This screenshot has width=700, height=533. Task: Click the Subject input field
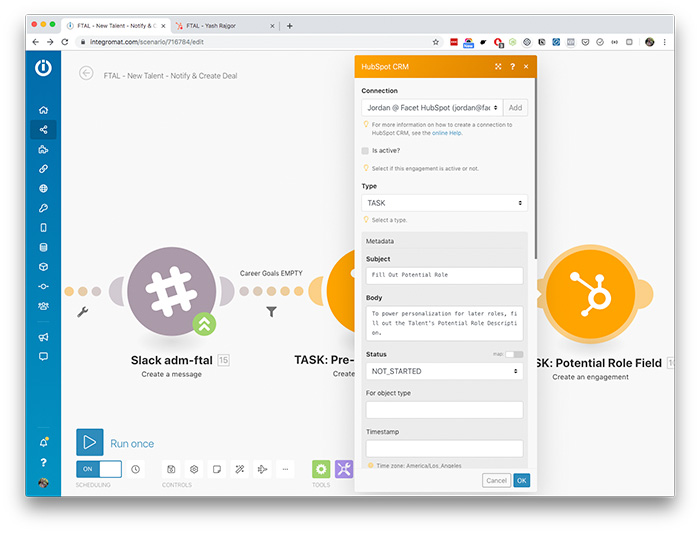[x=445, y=275]
